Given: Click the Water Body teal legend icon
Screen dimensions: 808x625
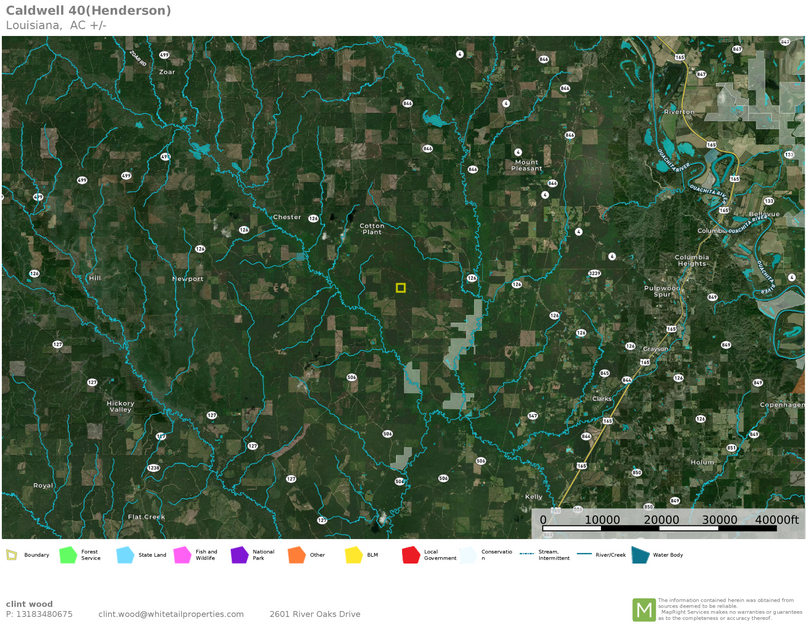Looking at the screenshot, I should coord(640,555).
